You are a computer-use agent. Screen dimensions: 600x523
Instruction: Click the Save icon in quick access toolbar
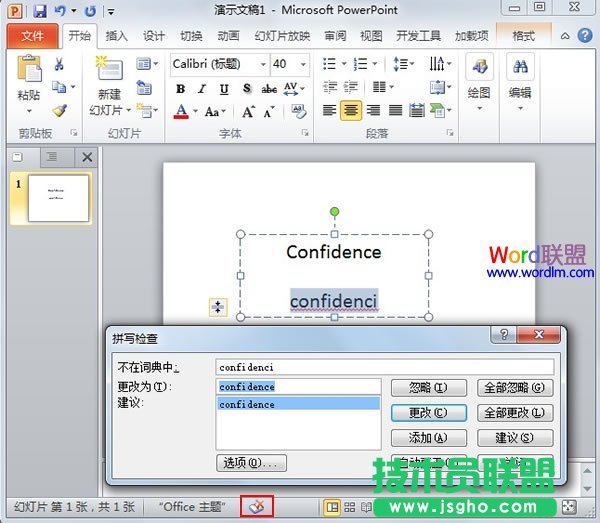tap(40, 11)
